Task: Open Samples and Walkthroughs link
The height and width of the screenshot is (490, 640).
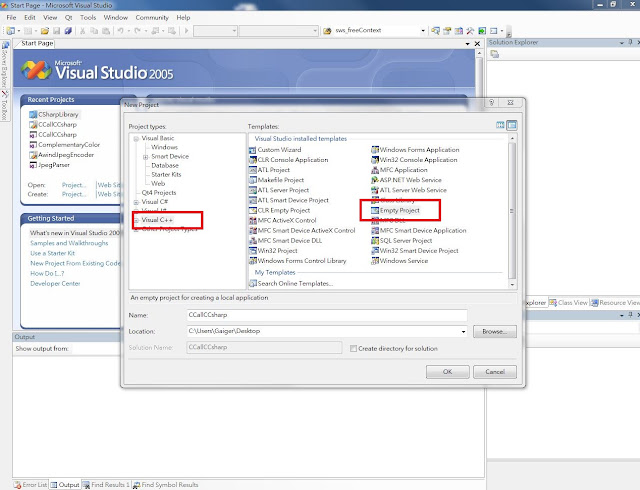Action: coord(69,243)
